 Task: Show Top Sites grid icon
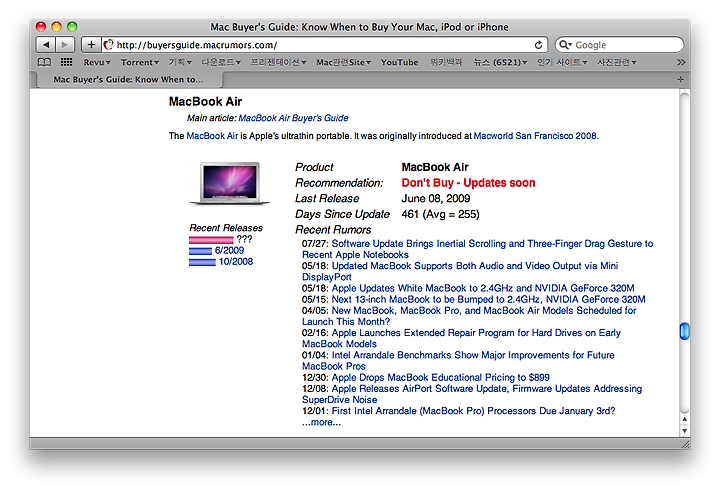pyautogui.click(x=67, y=62)
